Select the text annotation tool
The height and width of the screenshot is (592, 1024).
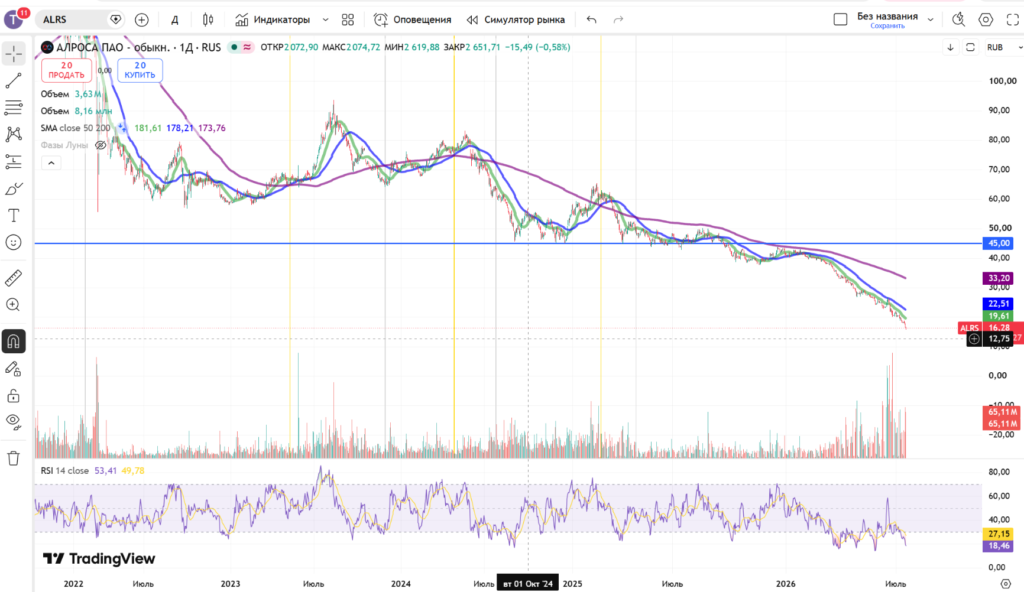point(14,216)
